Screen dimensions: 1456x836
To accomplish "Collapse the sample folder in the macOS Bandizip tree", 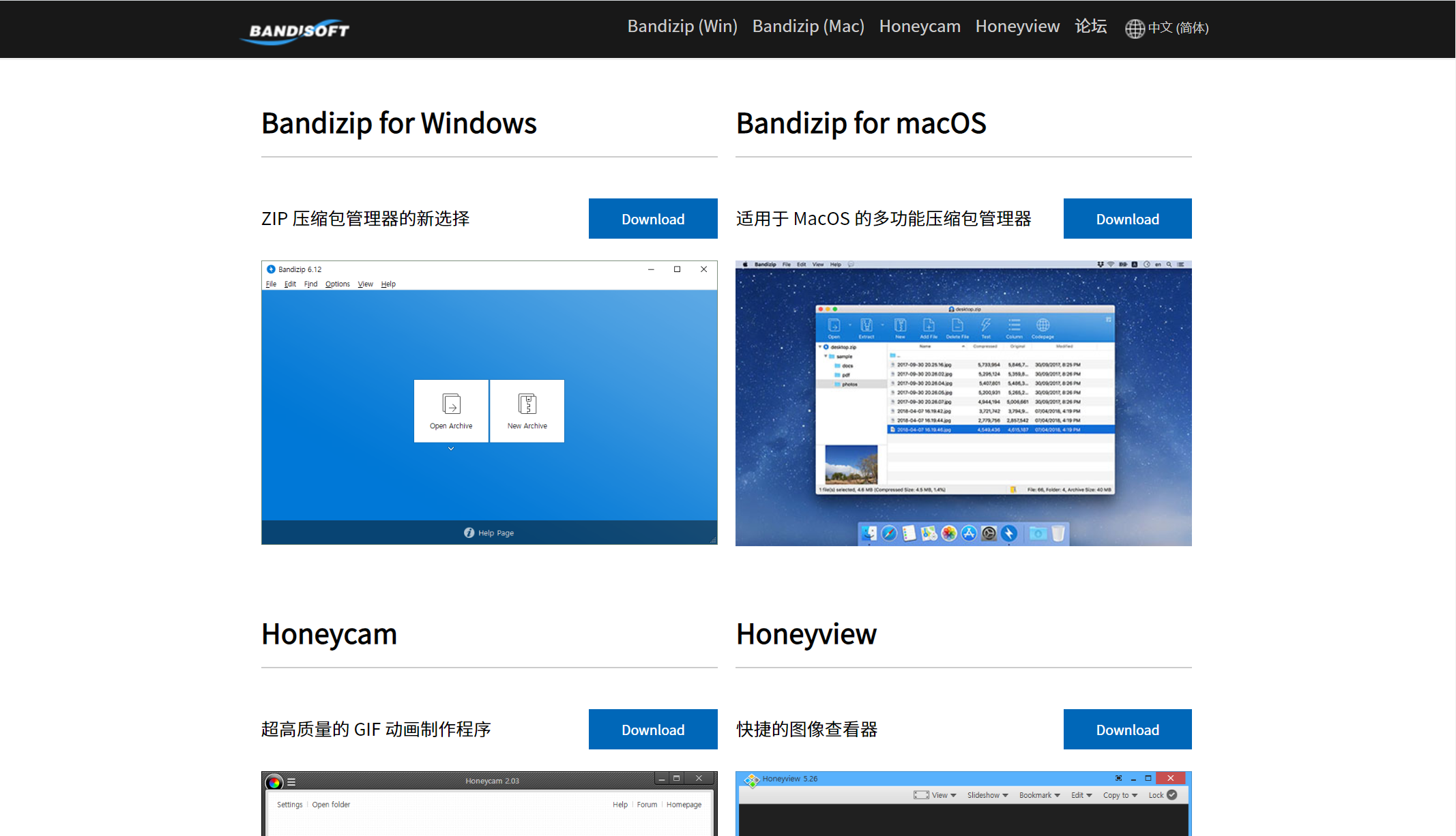I will click(826, 356).
